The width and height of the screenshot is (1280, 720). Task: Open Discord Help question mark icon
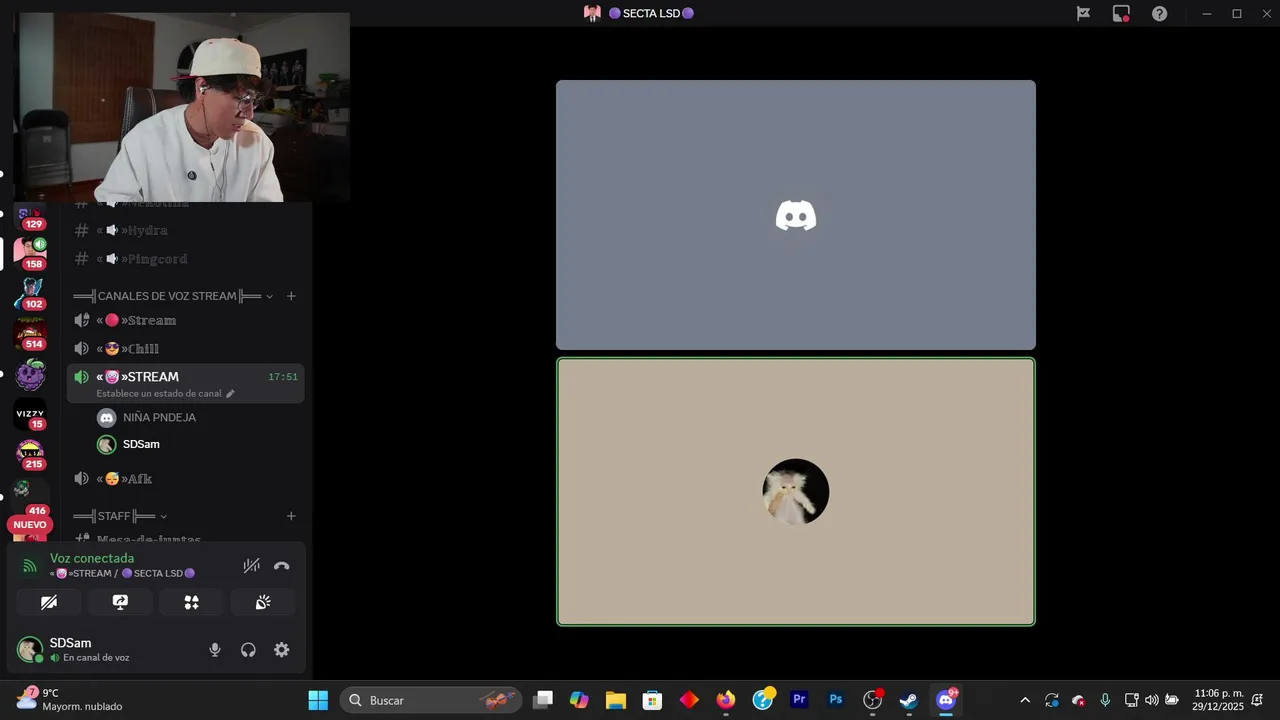(x=1159, y=13)
